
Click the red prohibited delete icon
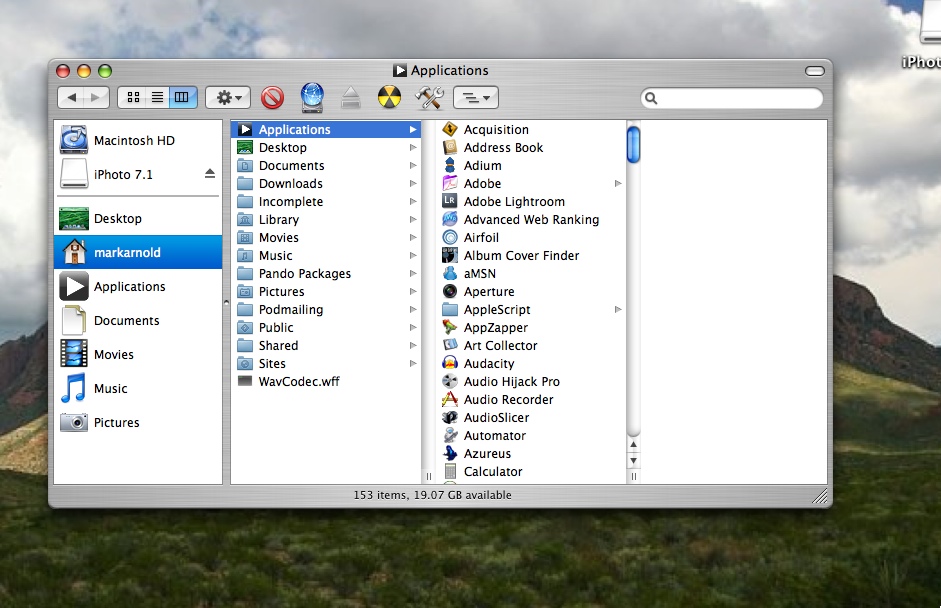272,97
